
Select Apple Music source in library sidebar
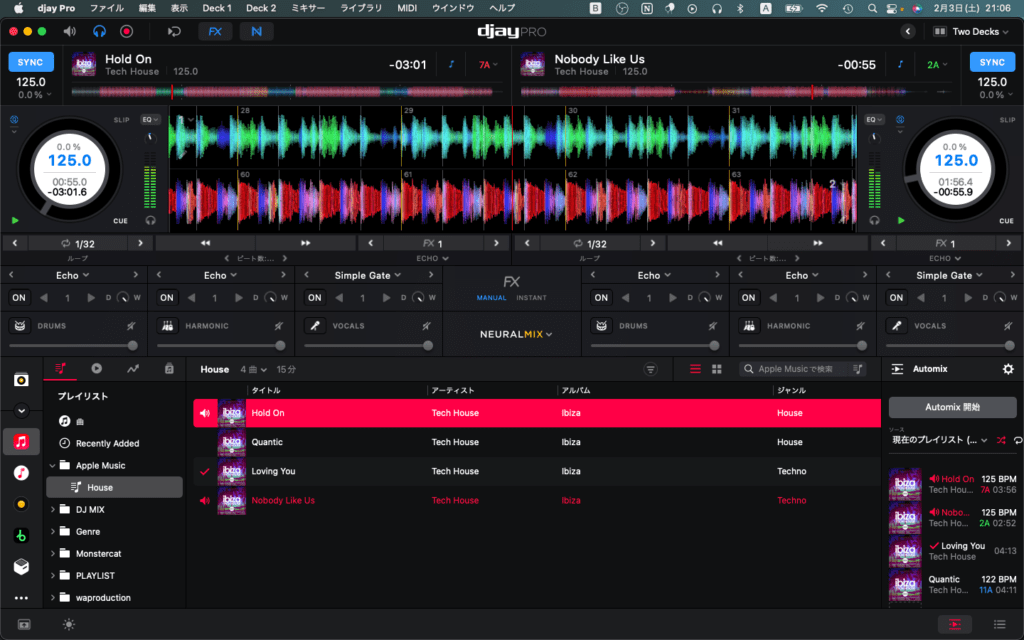coord(21,442)
